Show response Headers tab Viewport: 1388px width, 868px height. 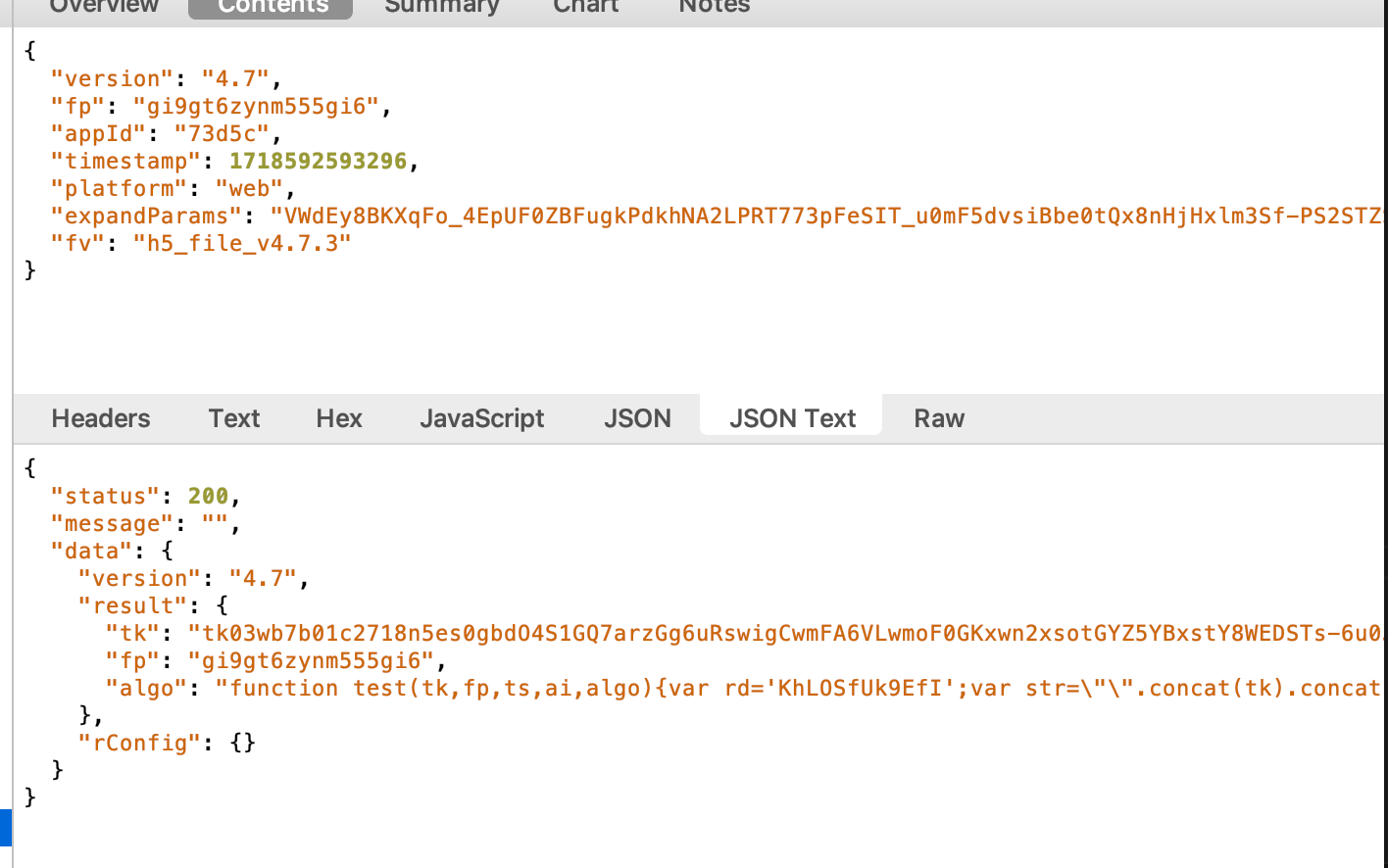coord(101,418)
